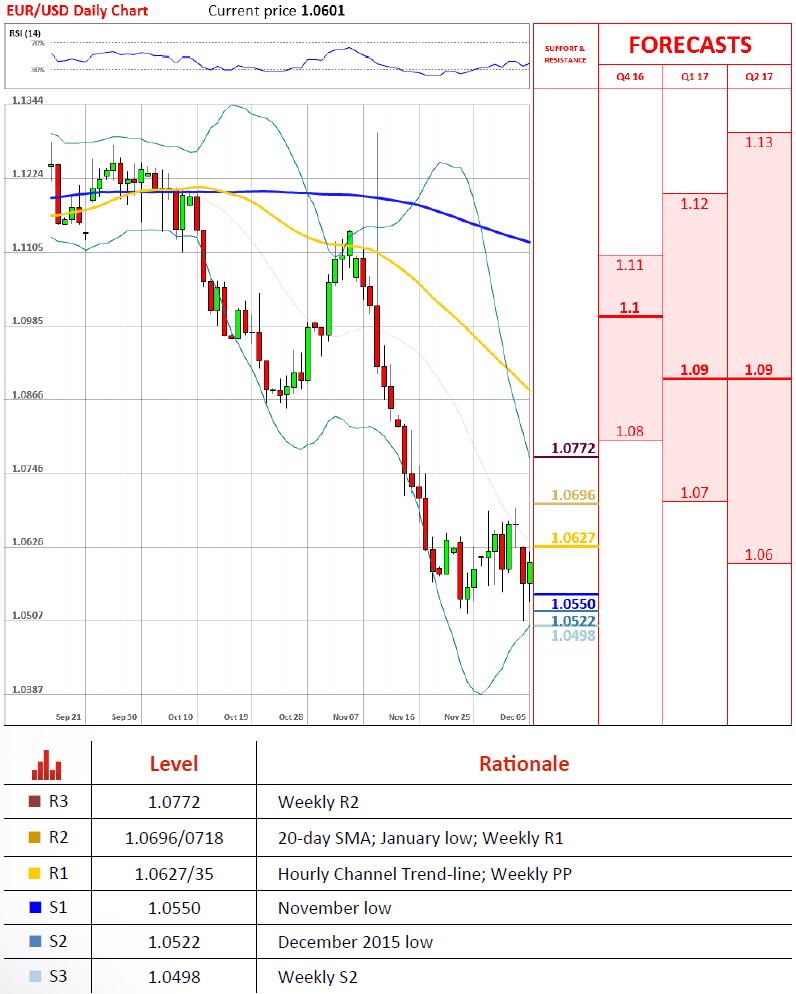Click the 1.1224 price axis label
Screen dimensions: 796x994
(x=28, y=174)
